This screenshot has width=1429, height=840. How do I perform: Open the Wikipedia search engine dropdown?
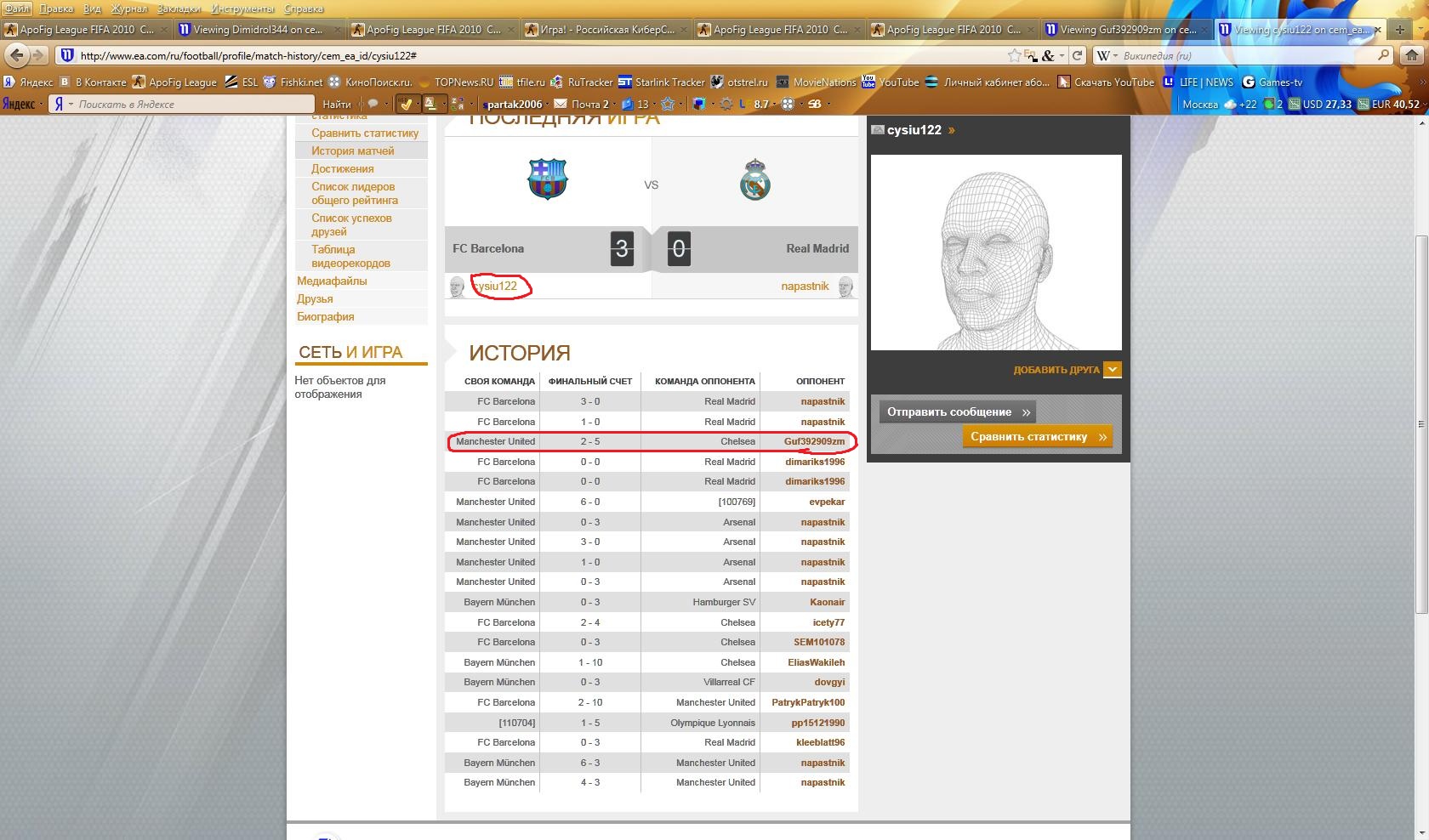click(x=1107, y=55)
